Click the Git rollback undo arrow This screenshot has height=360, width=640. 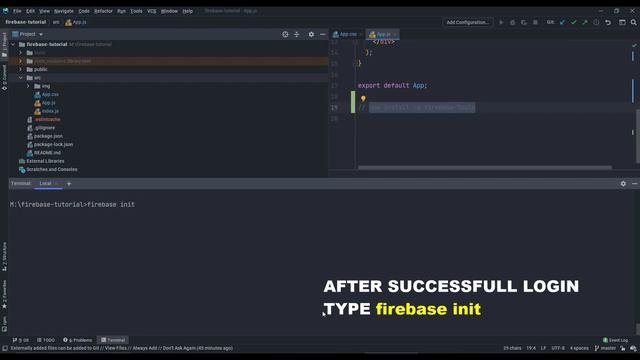tap(608, 22)
